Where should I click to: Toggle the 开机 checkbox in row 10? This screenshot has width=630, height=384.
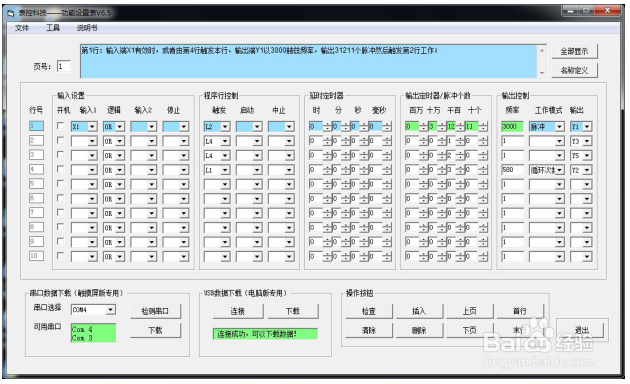(60, 256)
